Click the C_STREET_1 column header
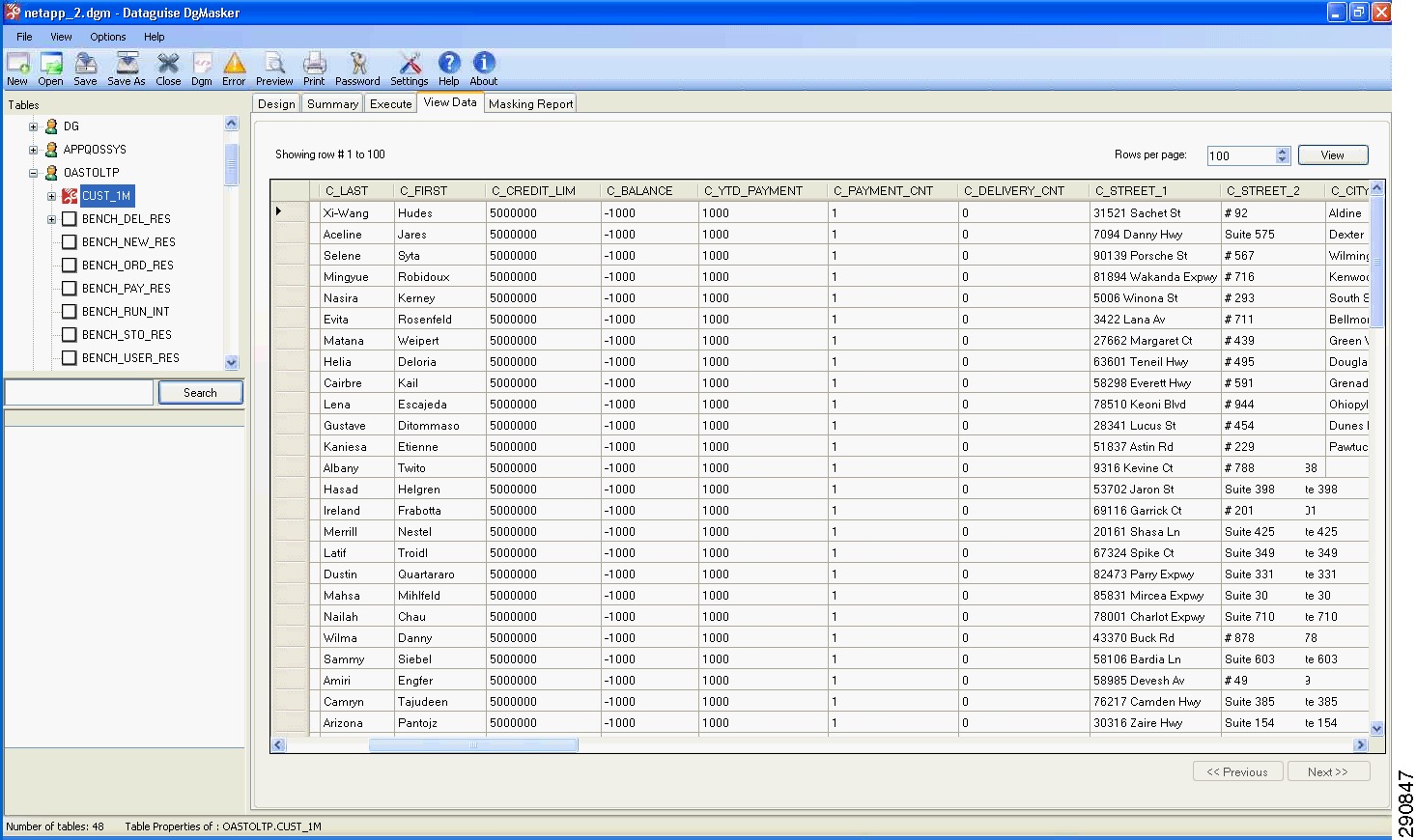1416x840 pixels. pyautogui.click(x=1155, y=190)
